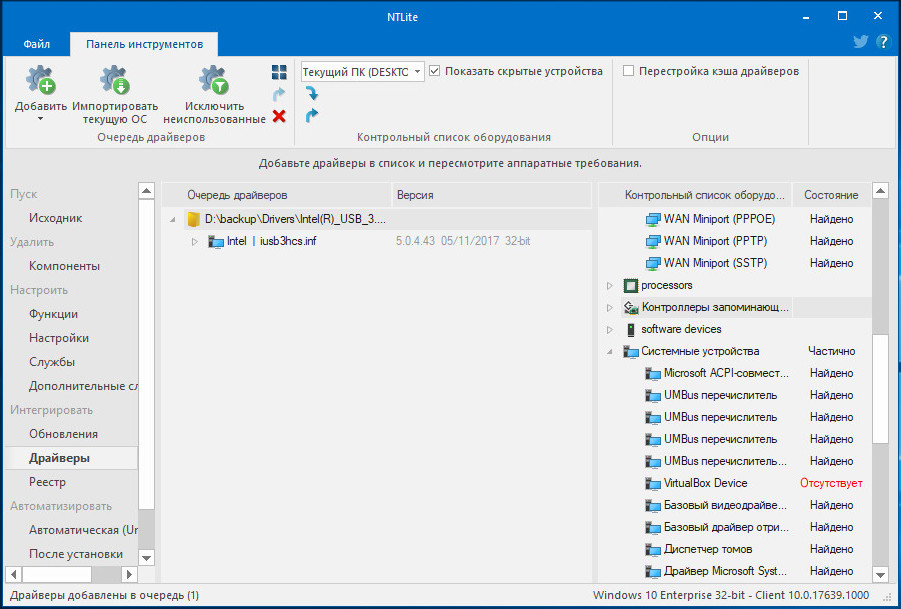Click the Microsoft ACPI-совмест... device icon
The width and height of the screenshot is (901, 609).
653,373
